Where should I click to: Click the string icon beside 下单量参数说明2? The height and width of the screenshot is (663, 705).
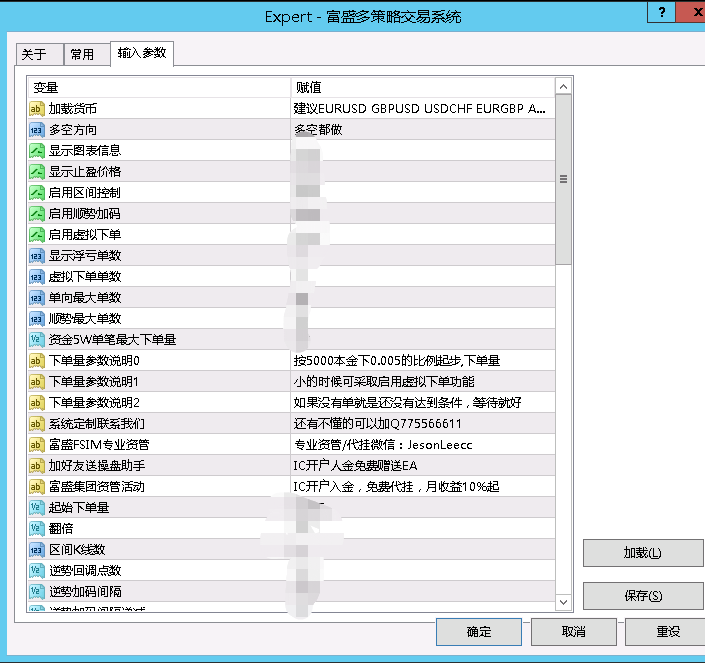pos(37,403)
